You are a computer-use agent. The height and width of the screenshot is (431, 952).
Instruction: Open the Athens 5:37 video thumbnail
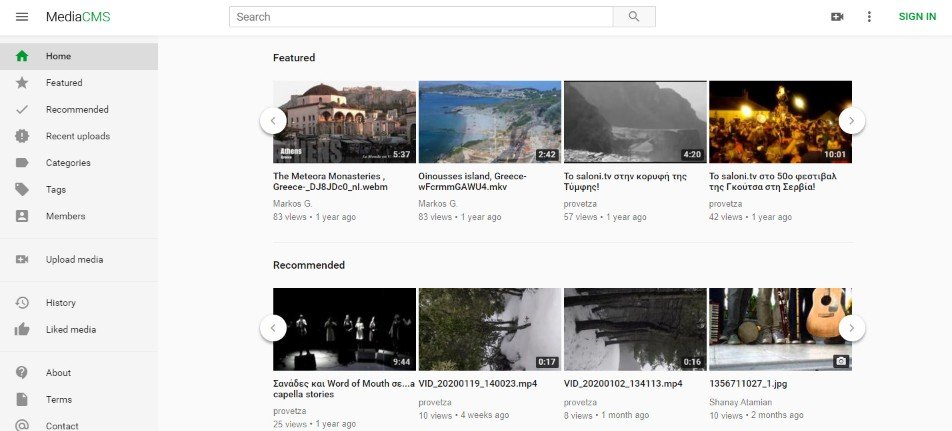[x=344, y=122]
